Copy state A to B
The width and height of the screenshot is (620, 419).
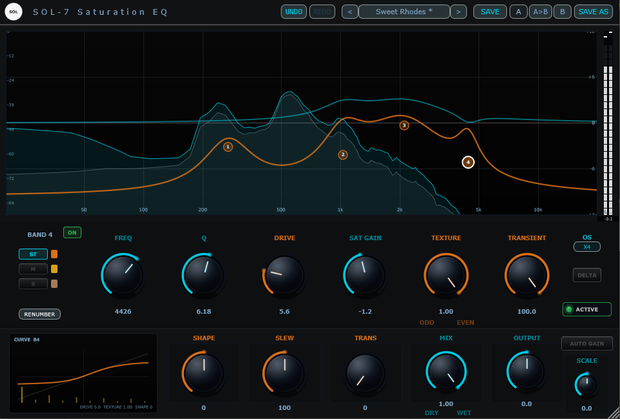[x=540, y=12]
